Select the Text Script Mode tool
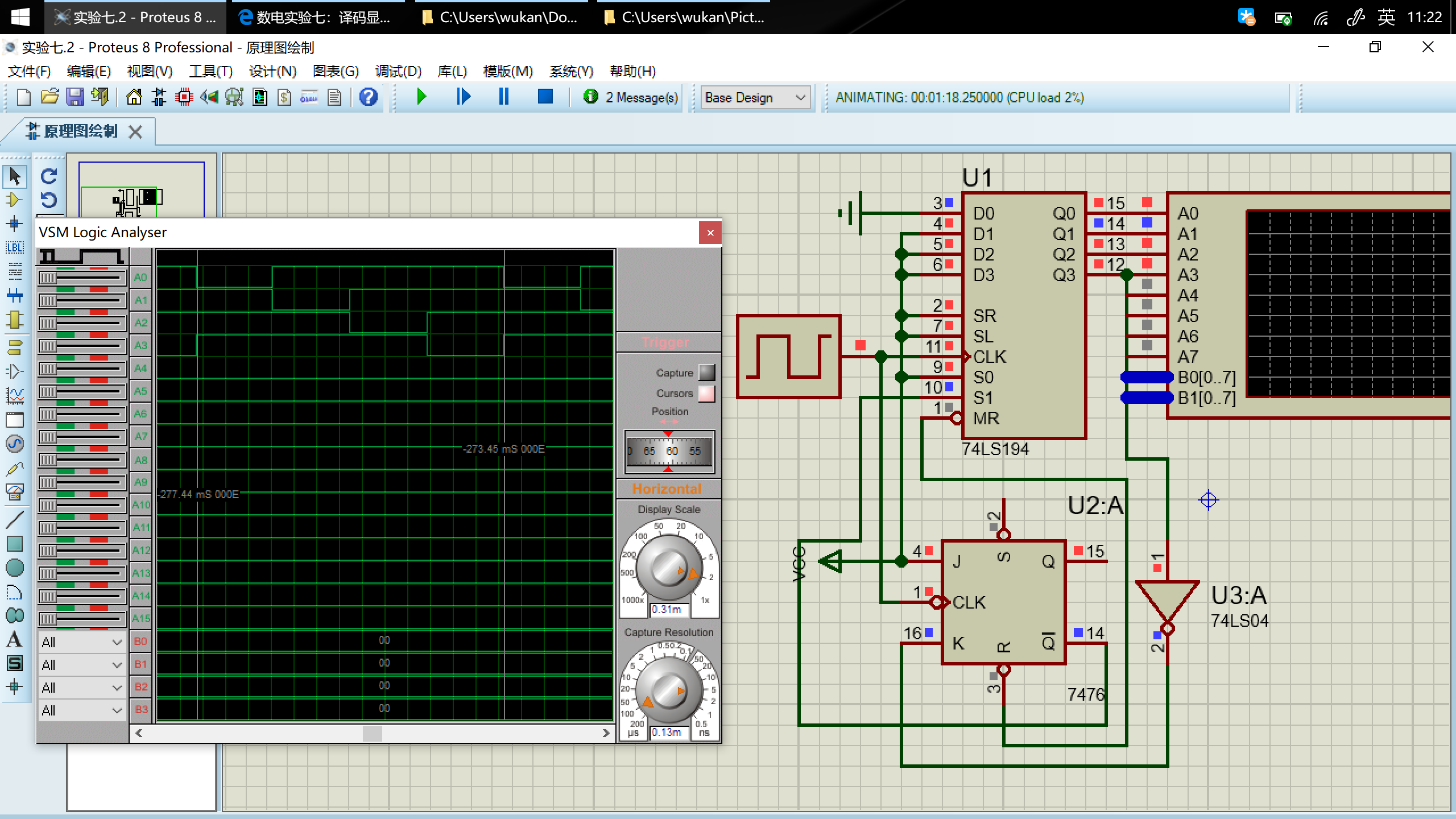Image resolution: width=1456 pixels, height=819 pixels. (15, 271)
